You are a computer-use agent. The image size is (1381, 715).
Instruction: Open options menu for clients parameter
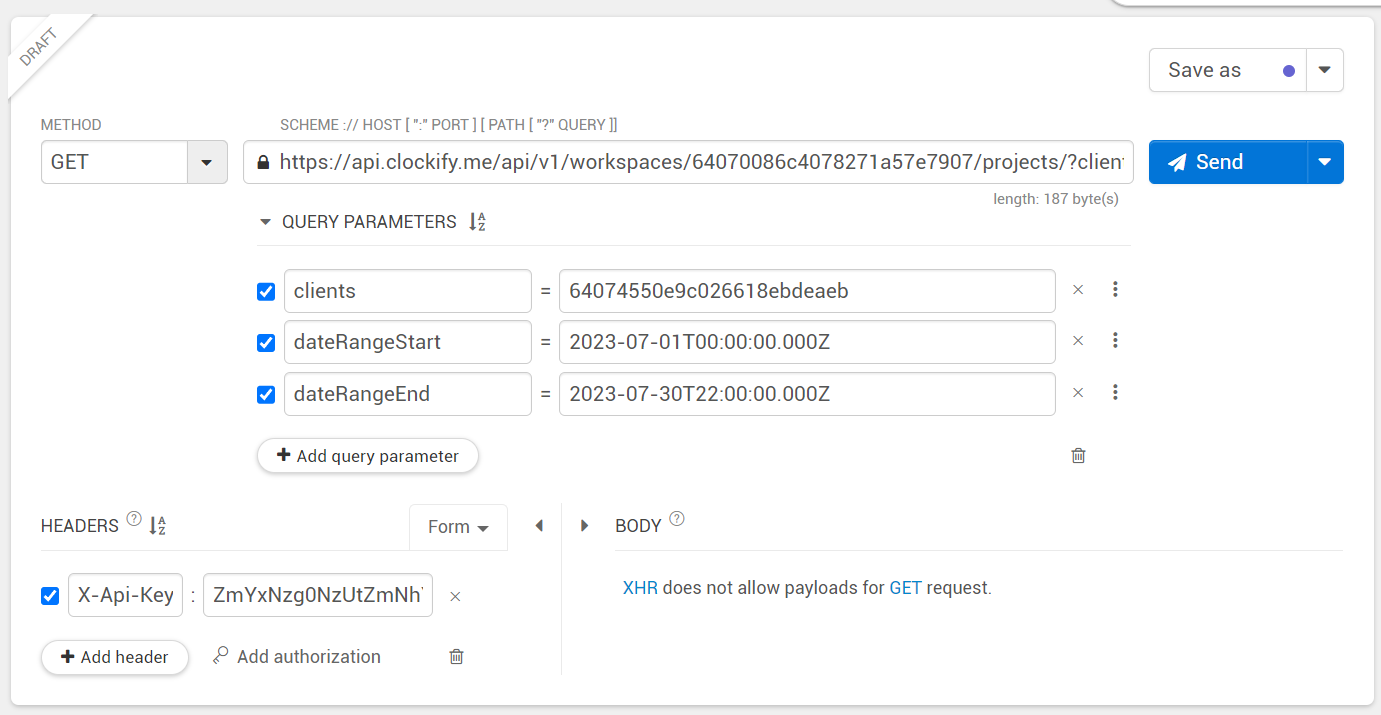(x=1115, y=290)
